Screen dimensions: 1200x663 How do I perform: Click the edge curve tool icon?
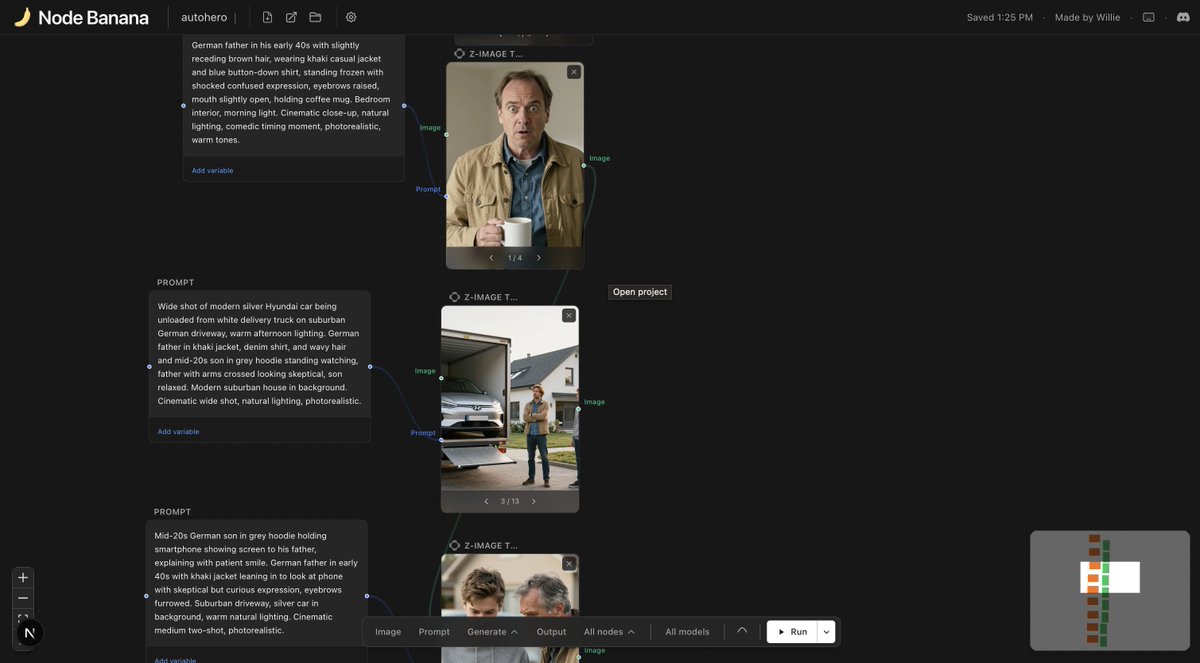tap(742, 632)
